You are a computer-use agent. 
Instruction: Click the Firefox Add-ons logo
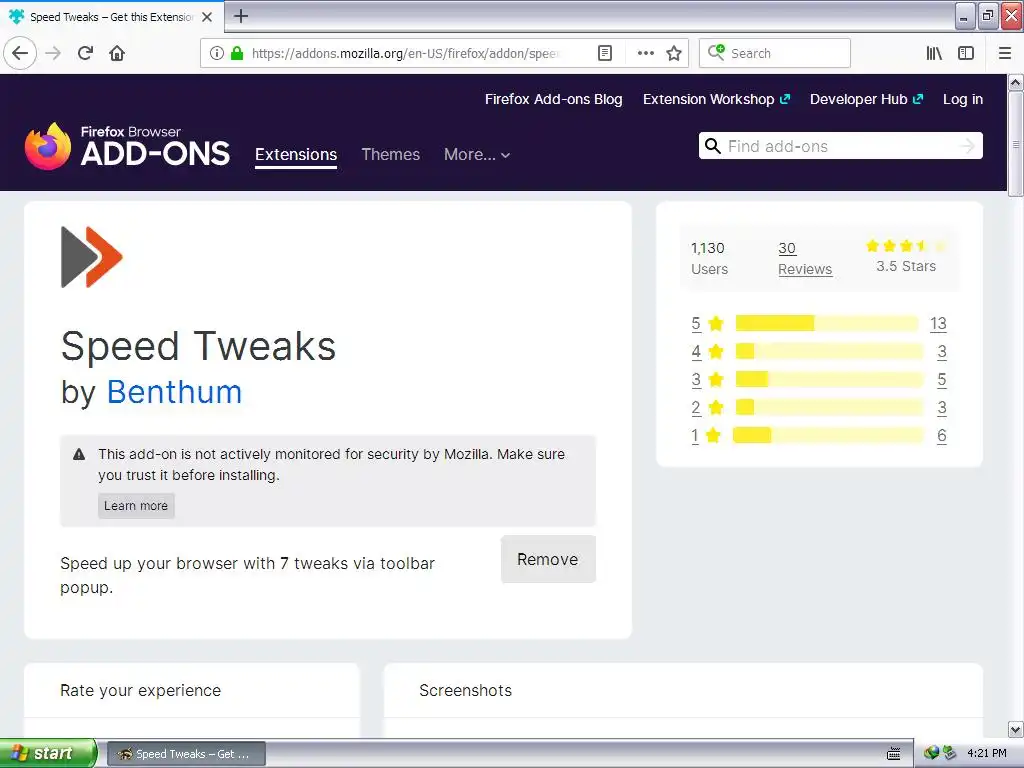[127, 146]
